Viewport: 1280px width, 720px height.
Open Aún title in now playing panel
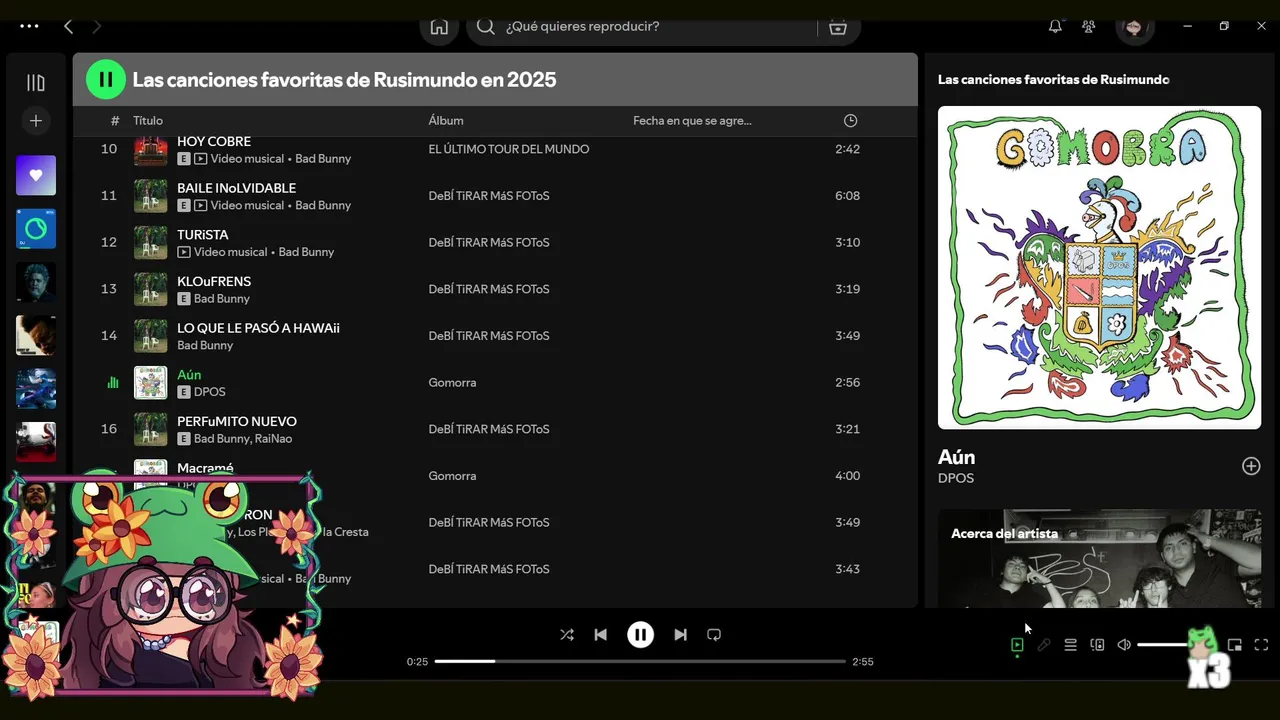957,457
